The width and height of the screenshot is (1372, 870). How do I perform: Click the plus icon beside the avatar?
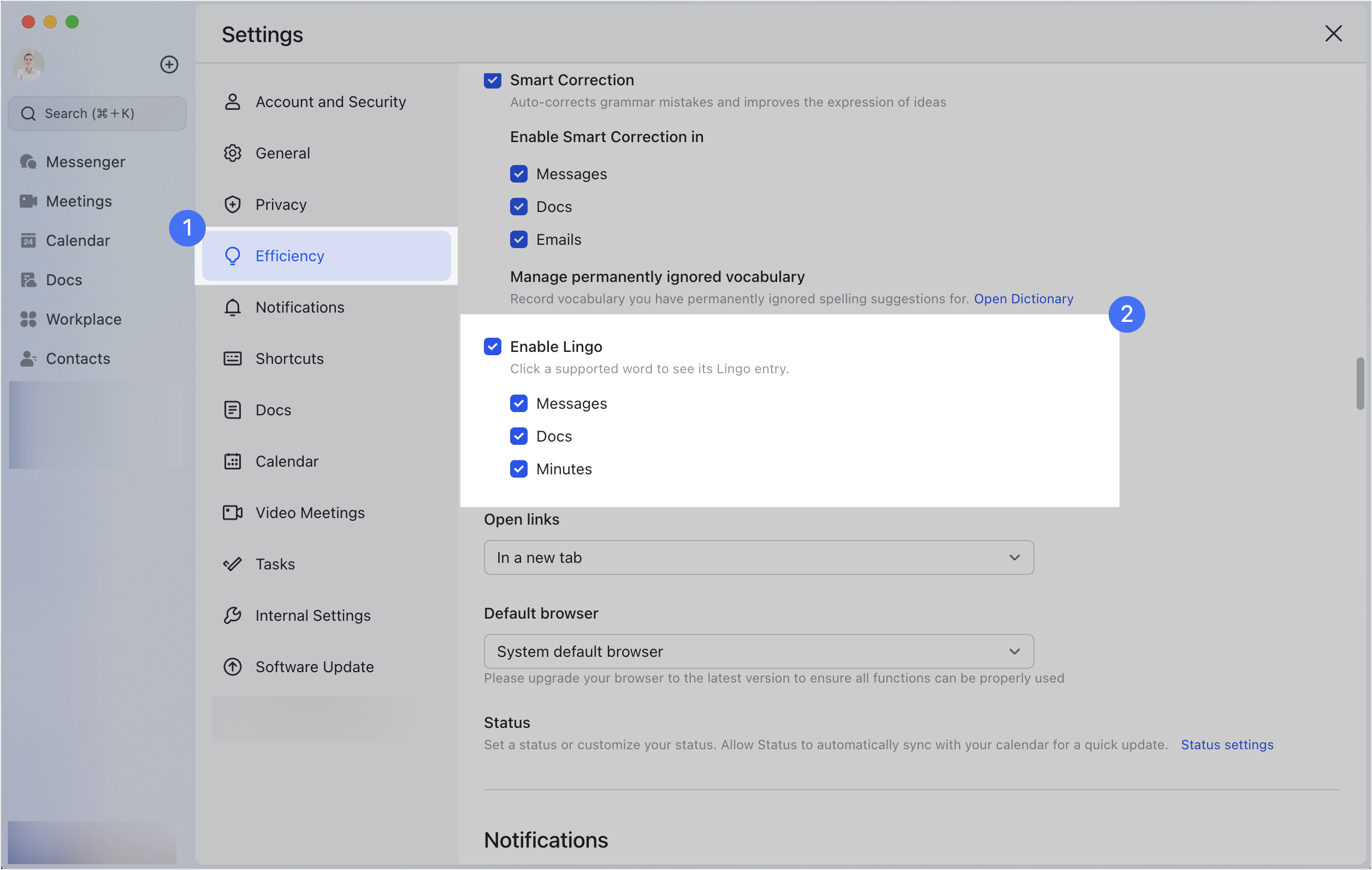click(169, 64)
